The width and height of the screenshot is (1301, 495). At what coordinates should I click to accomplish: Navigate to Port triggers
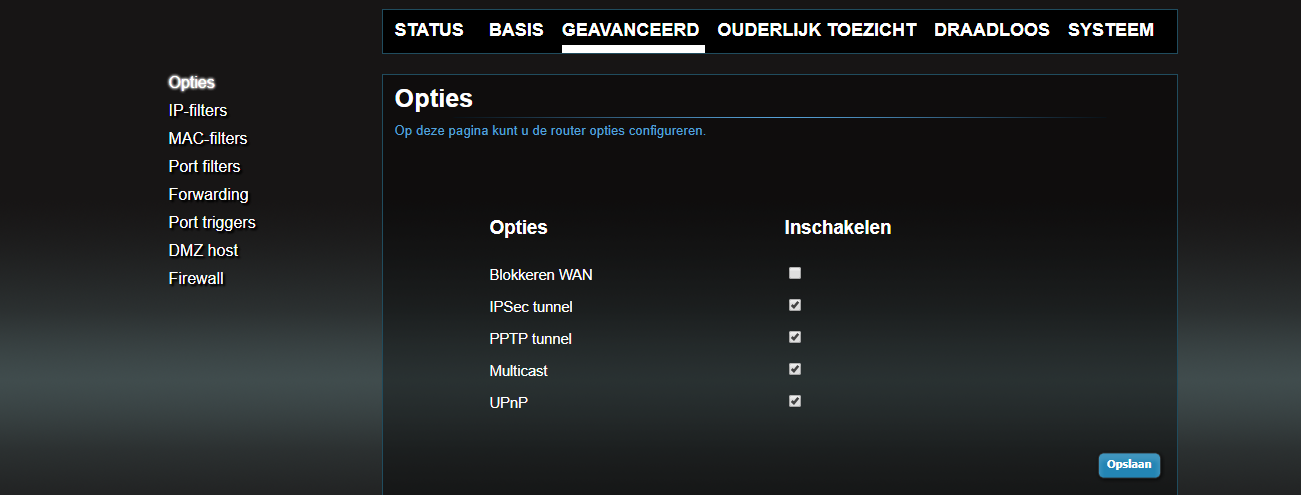(212, 222)
